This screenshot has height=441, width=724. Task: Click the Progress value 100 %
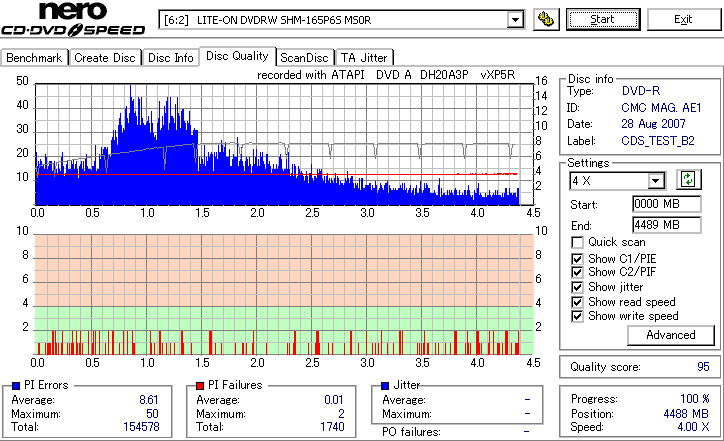click(695, 399)
